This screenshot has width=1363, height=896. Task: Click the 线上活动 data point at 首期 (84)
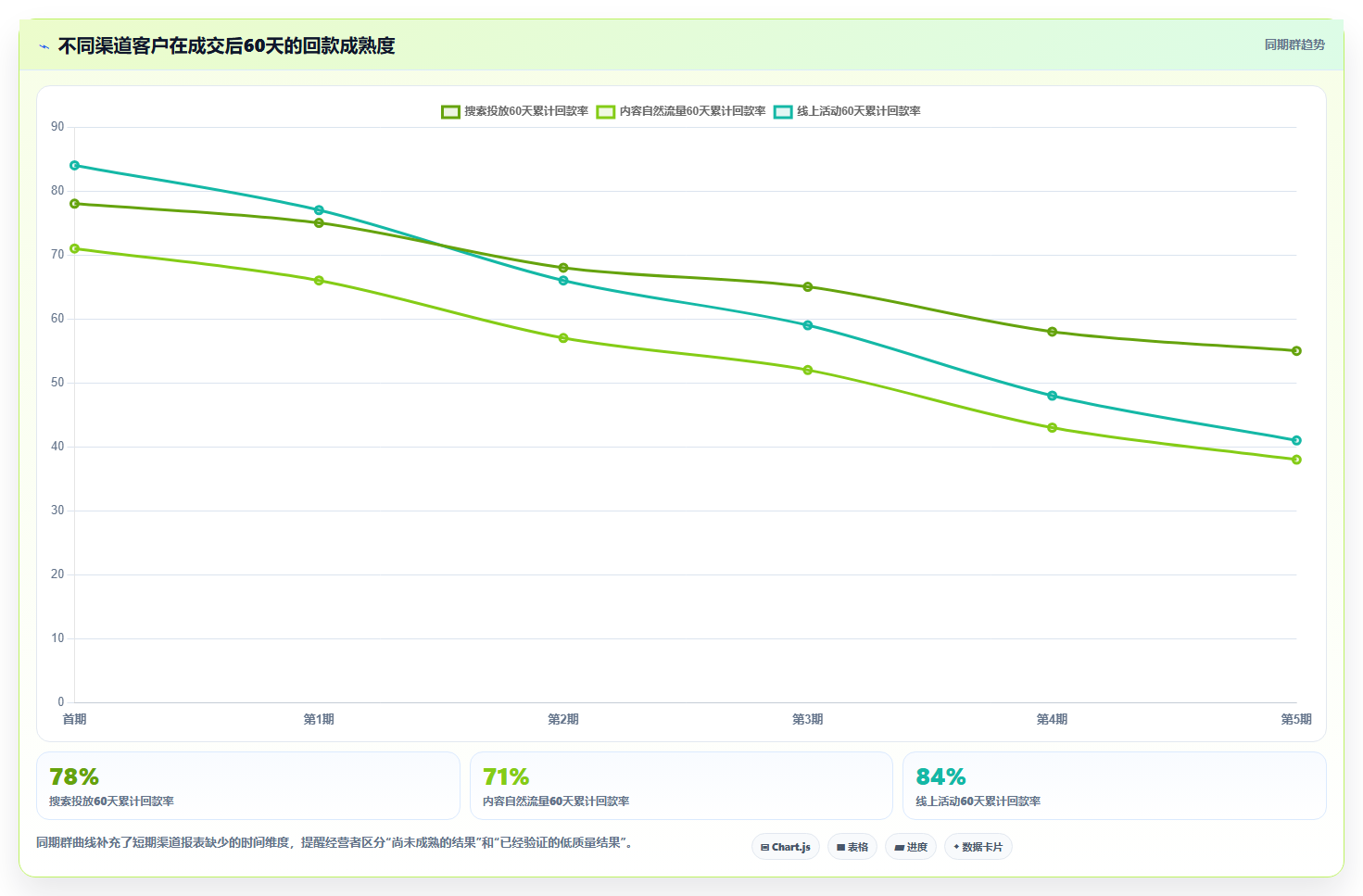click(75, 166)
